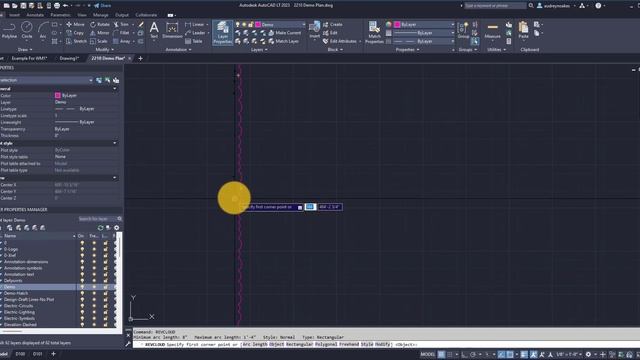Screen dimensions: 640x360
Task: Refresh the layer list in properties manager
Action: (x=100, y=228)
